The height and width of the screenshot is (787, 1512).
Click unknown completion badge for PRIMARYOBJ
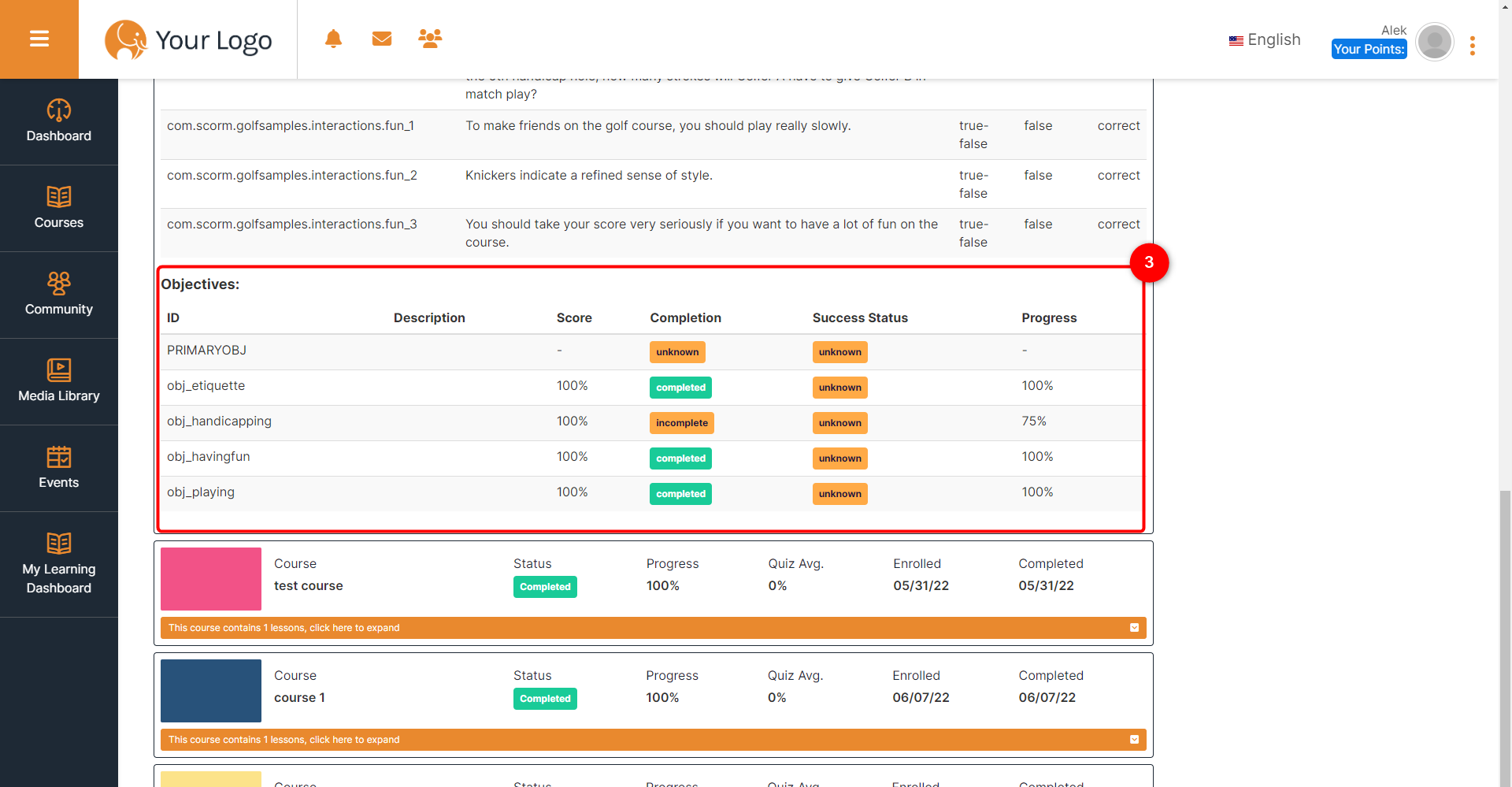(x=677, y=352)
